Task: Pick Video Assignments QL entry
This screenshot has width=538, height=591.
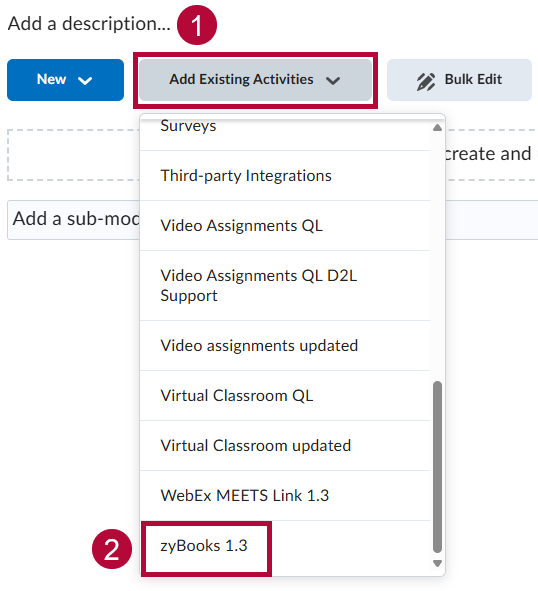Action: pyautogui.click(x=285, y=226)
